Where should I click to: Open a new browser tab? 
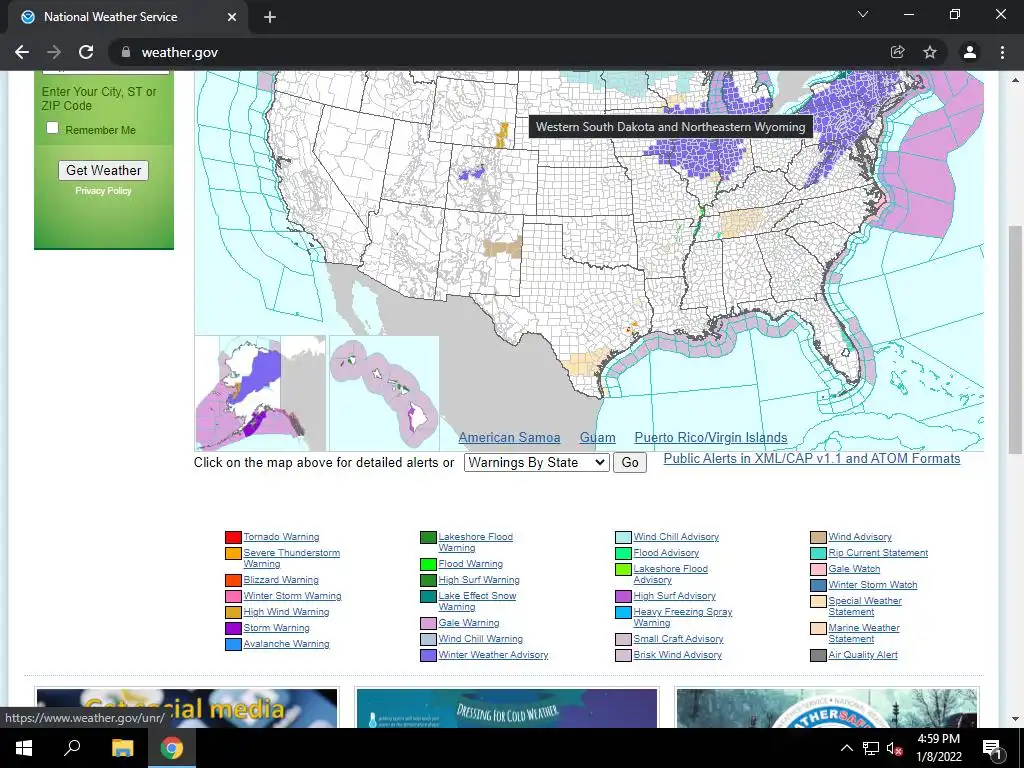[270, 17]
